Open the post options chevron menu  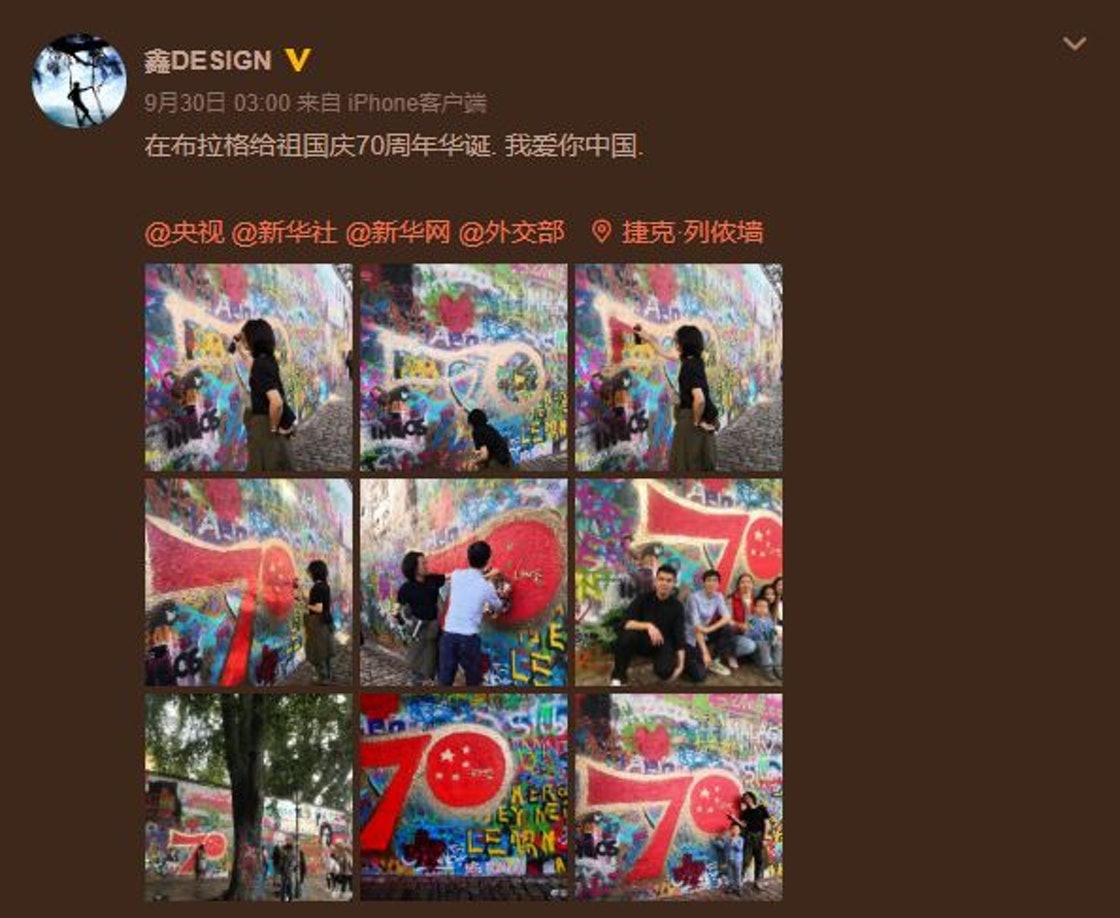[1074, 44]
